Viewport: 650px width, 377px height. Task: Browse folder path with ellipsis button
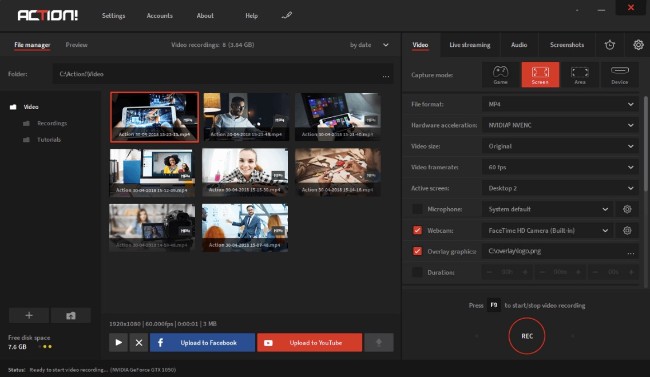pyautogui.click(x=386, y=75)
